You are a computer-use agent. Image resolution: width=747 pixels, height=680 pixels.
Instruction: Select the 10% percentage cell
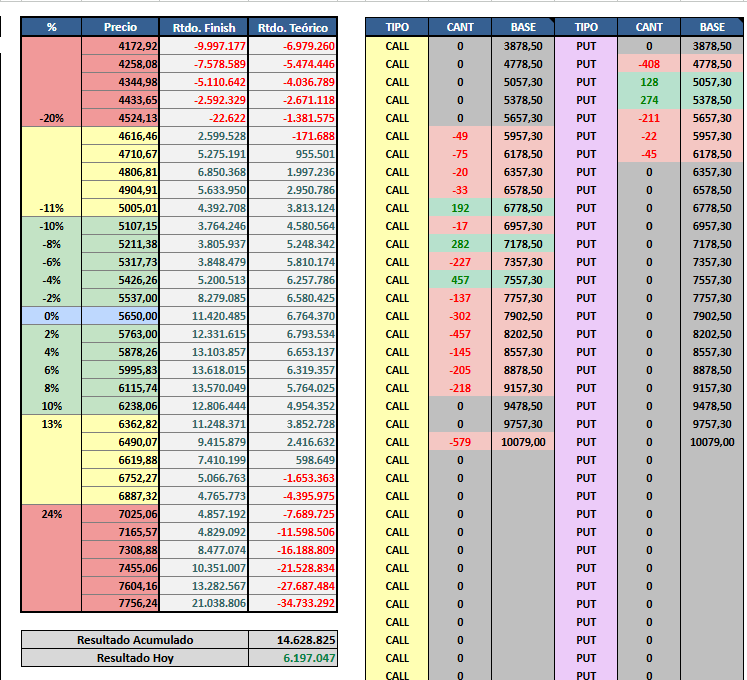pyautogui.click(x=51, y=406)
